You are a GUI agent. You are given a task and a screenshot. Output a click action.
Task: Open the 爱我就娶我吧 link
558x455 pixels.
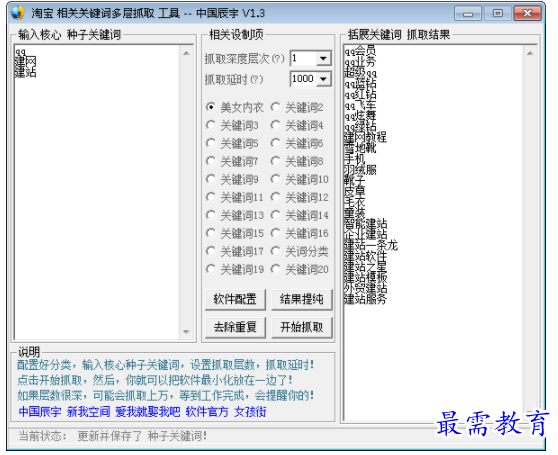(x=148, y=412)
